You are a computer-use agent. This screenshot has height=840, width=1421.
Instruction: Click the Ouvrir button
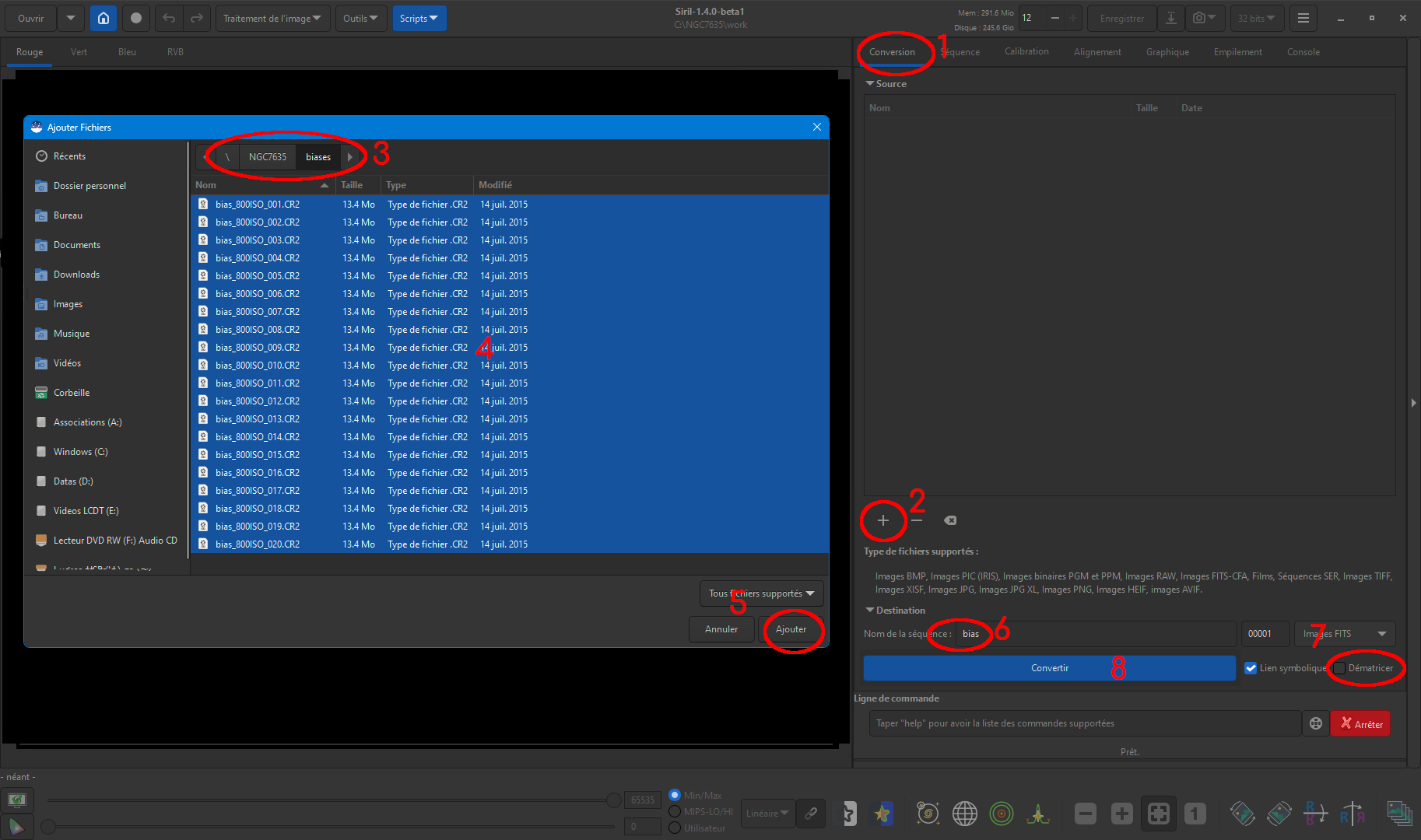pyautogui.click(x=31, y=18)
